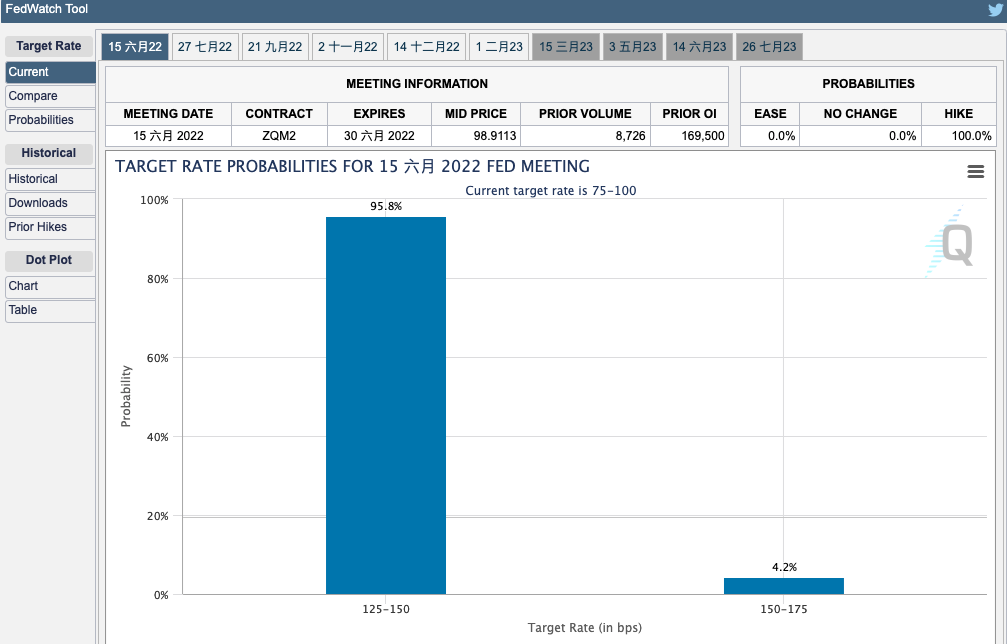The image size is (1007, 644).
Task: Go to the 14 六月23 meeting tab
Action: 699,47
